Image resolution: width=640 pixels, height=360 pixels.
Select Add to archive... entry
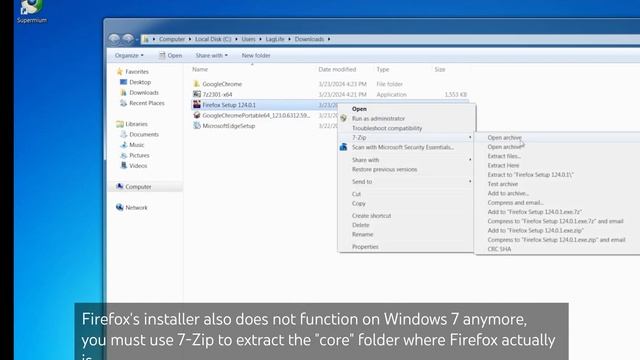coord(508,193)
